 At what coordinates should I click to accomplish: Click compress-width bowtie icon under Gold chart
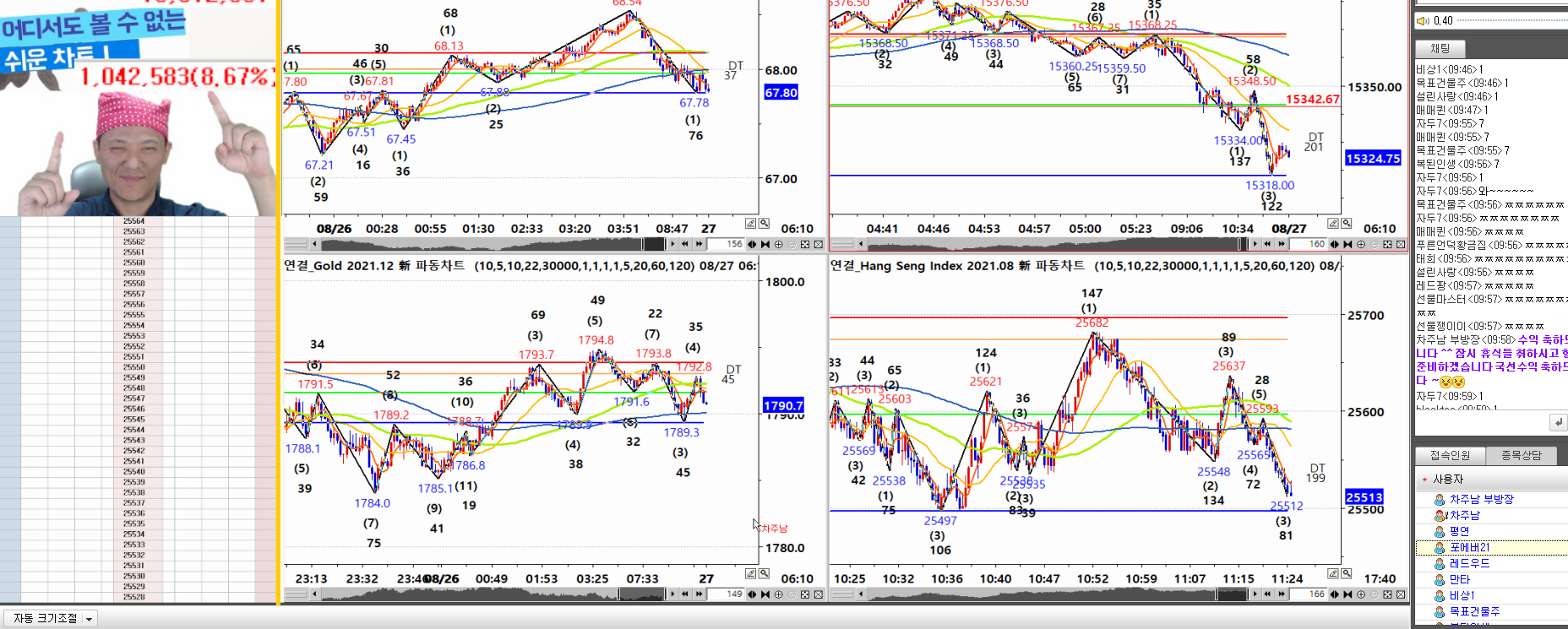(765, 594)
